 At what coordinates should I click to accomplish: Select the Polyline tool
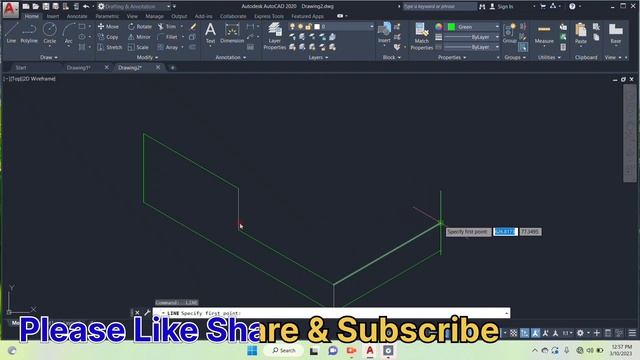[29, 33]
